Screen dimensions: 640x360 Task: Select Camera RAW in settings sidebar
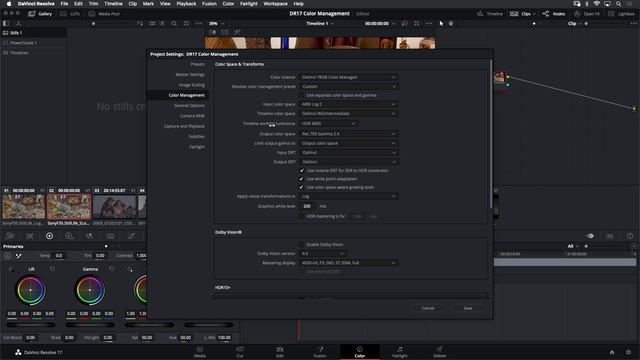pyautogui.click(x=193, y=116)
